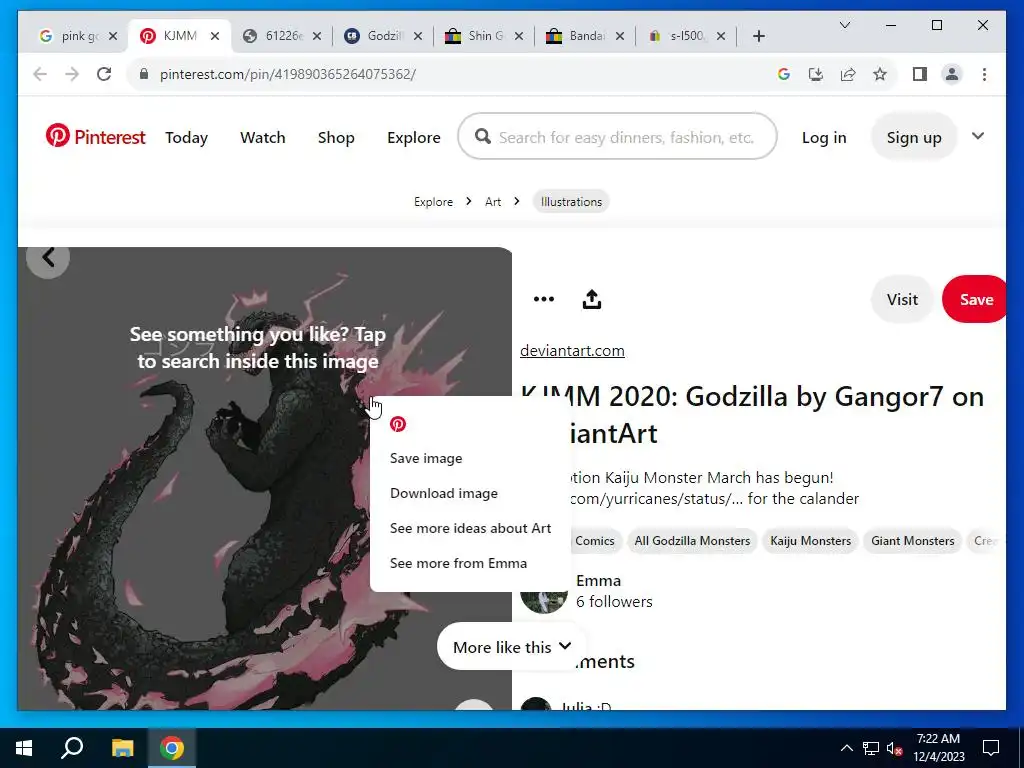Click the Emma profile name
1024x768 pixels.
[598, 581]
